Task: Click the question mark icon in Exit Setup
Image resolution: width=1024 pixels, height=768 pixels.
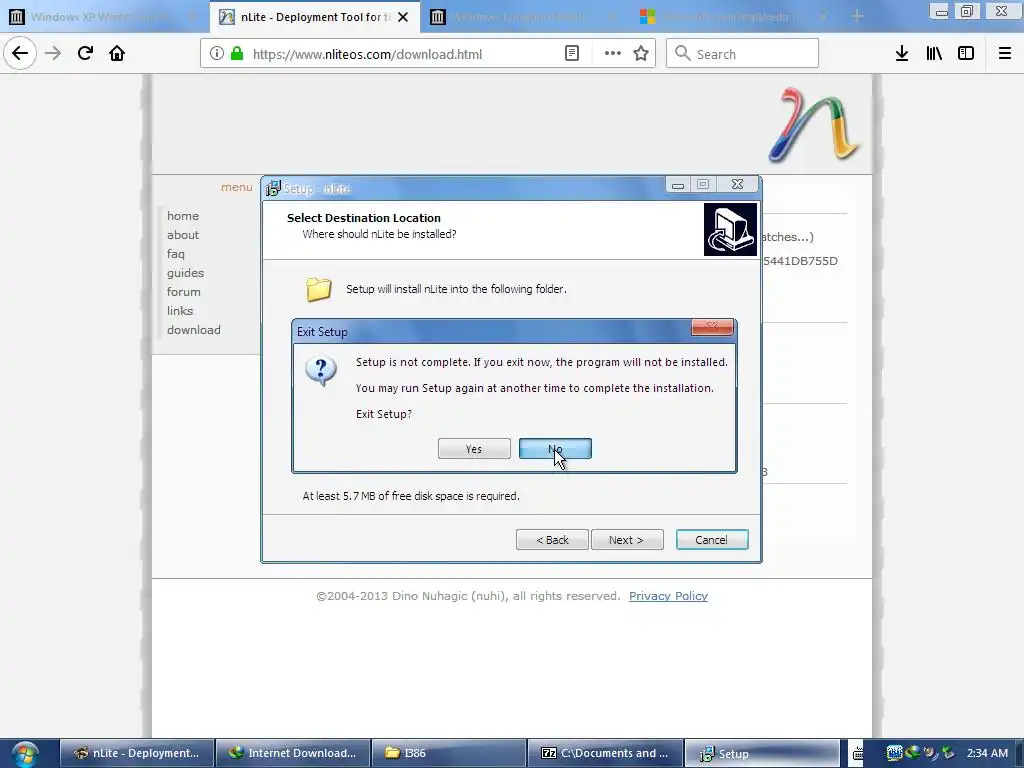Action: point(321,371)
